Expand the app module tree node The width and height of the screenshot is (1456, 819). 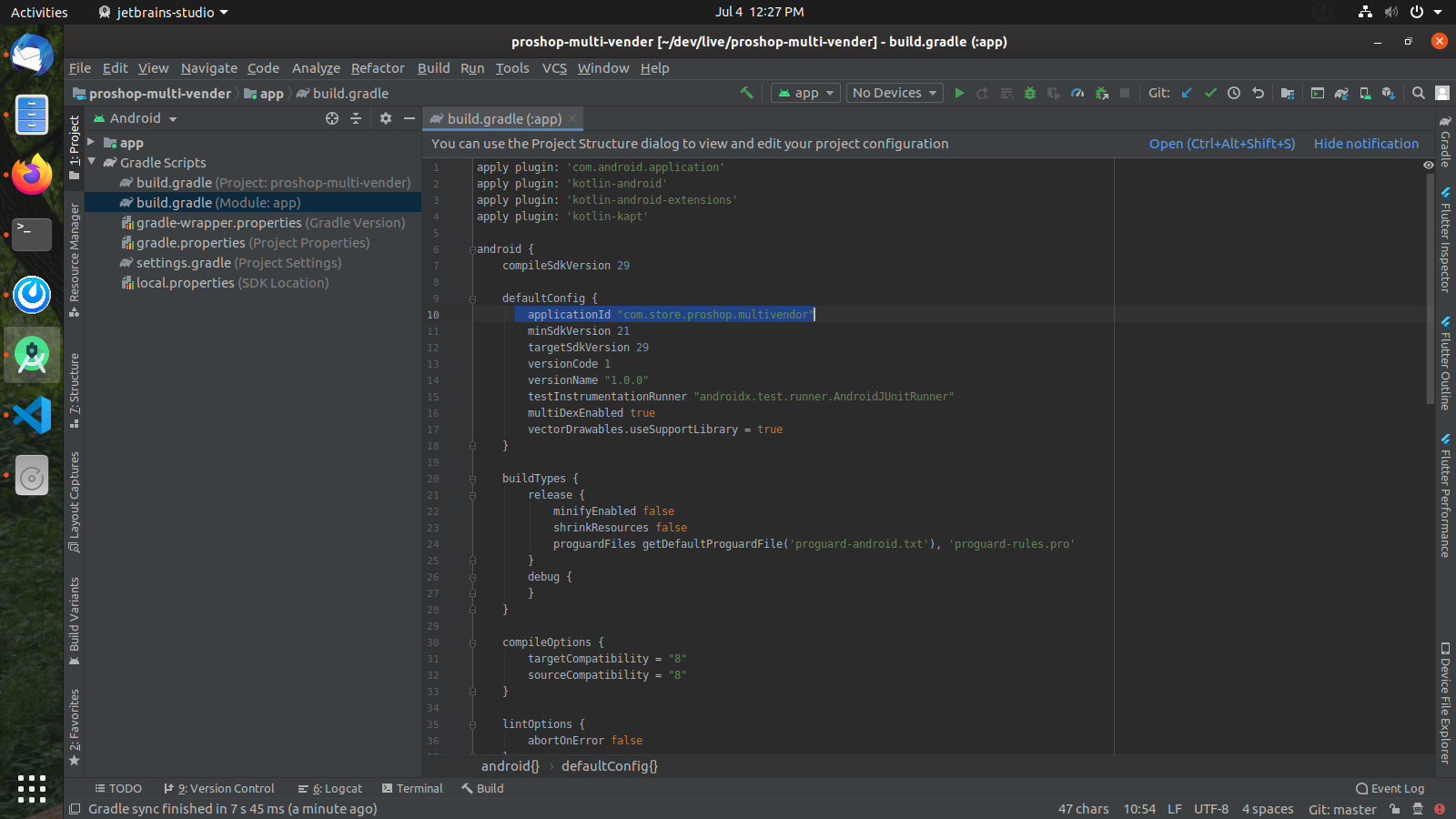coord(91,142)
